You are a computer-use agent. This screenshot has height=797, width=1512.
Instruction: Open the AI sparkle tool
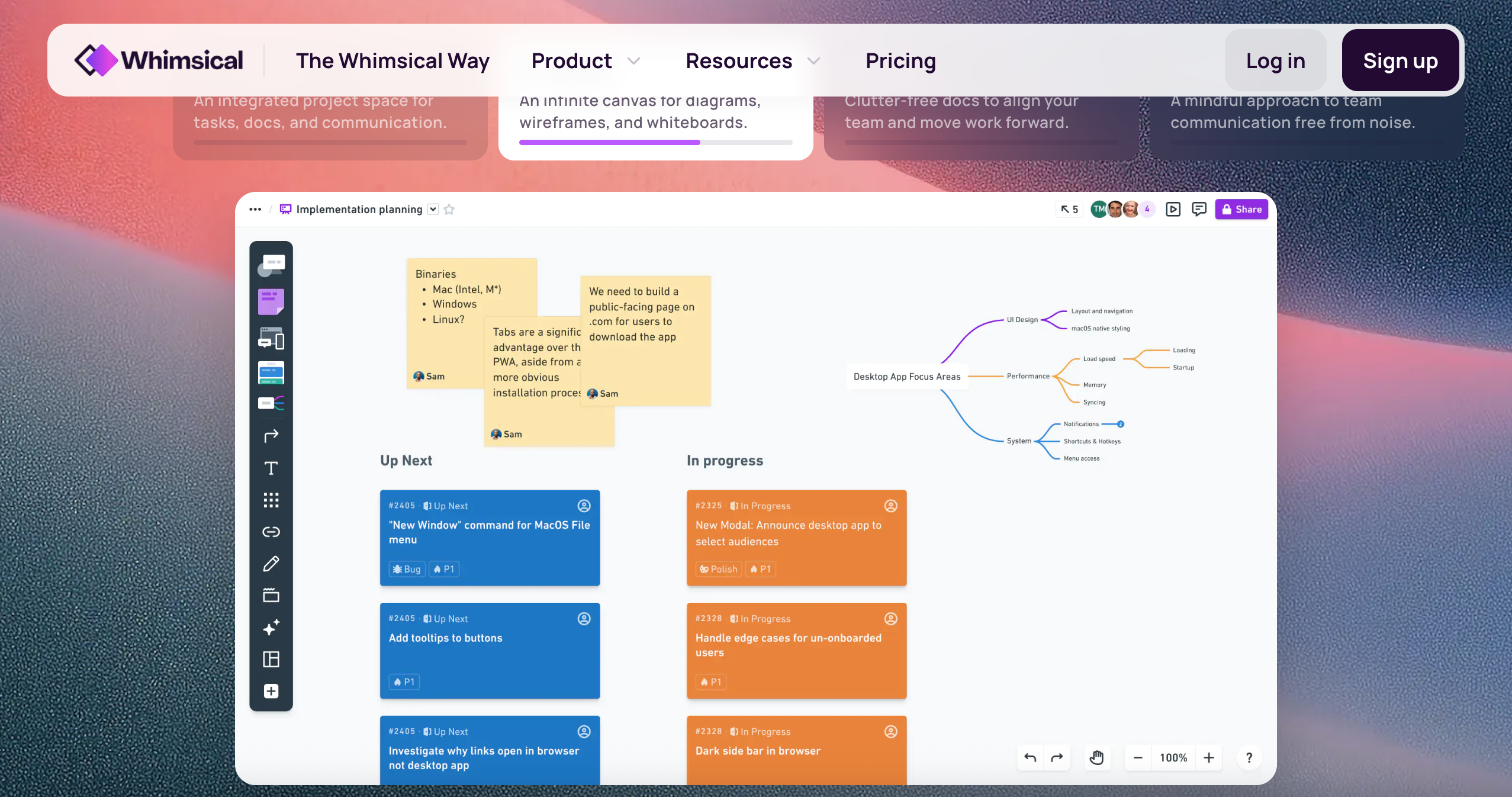[x=271, y=628]
